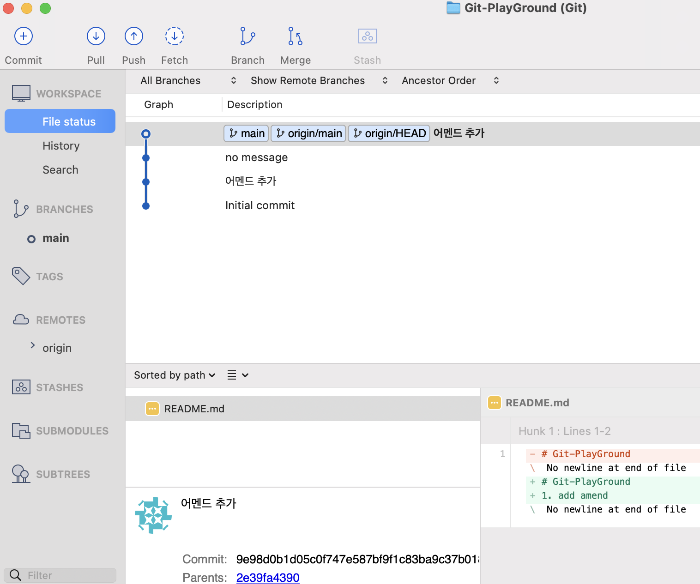Click the SUBTREES section label
The height and width of the screenshot is (584, 700).
(x=63, y=474)
